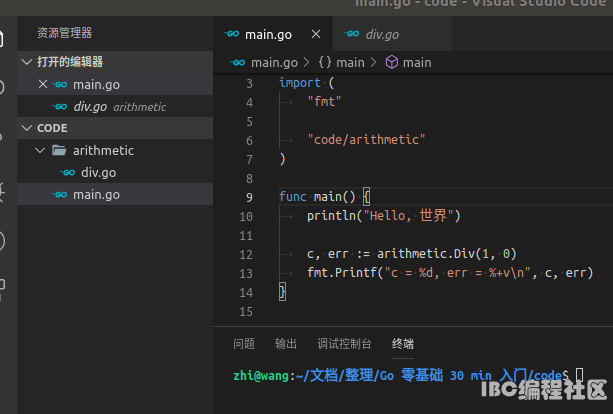Click the terminal prompt cursor
Image resolution: width=613 pixels, height=414 pixels.
click(580, 375)
